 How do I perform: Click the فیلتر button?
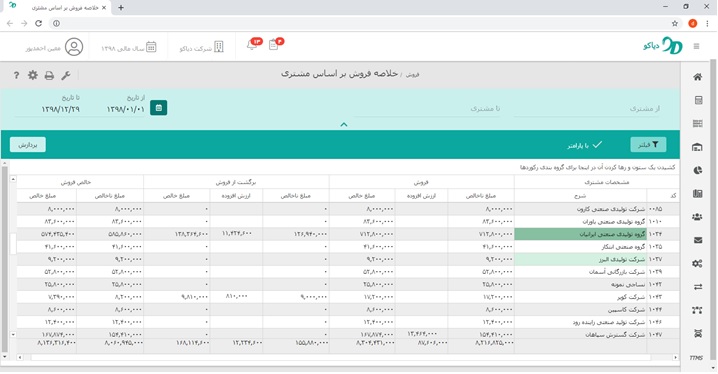coord(648,145)
